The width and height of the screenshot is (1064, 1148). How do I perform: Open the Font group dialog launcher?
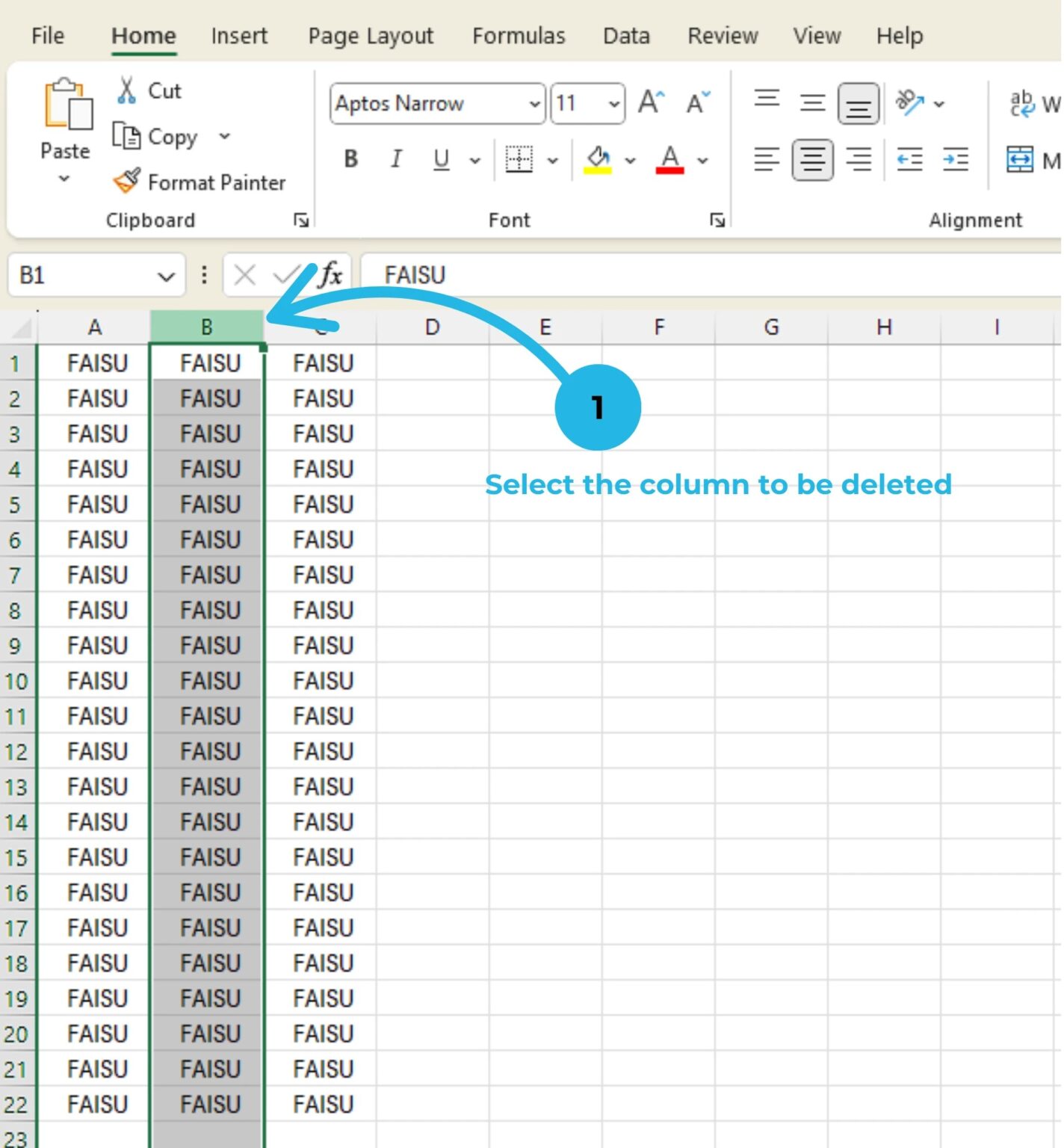tap(716, 219)
